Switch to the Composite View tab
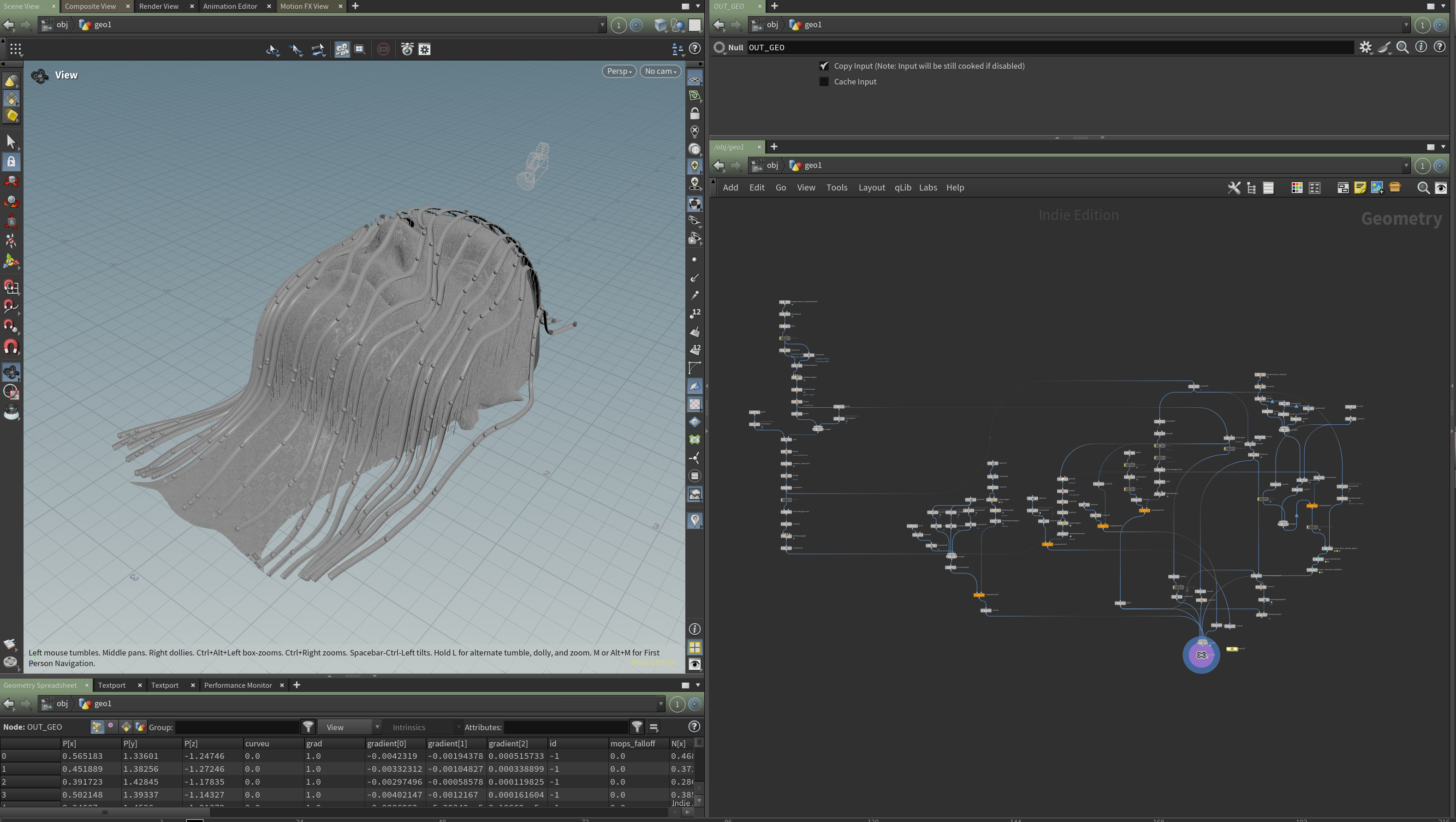 [90, 6]
